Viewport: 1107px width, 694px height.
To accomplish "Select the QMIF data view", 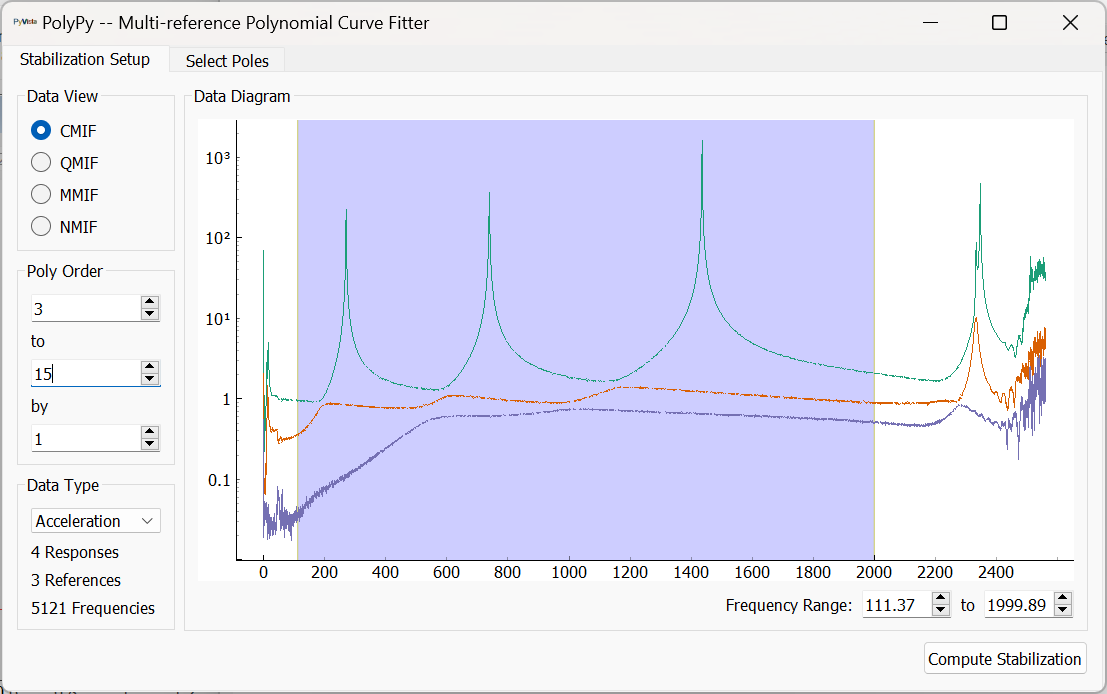I will [40, 162].
